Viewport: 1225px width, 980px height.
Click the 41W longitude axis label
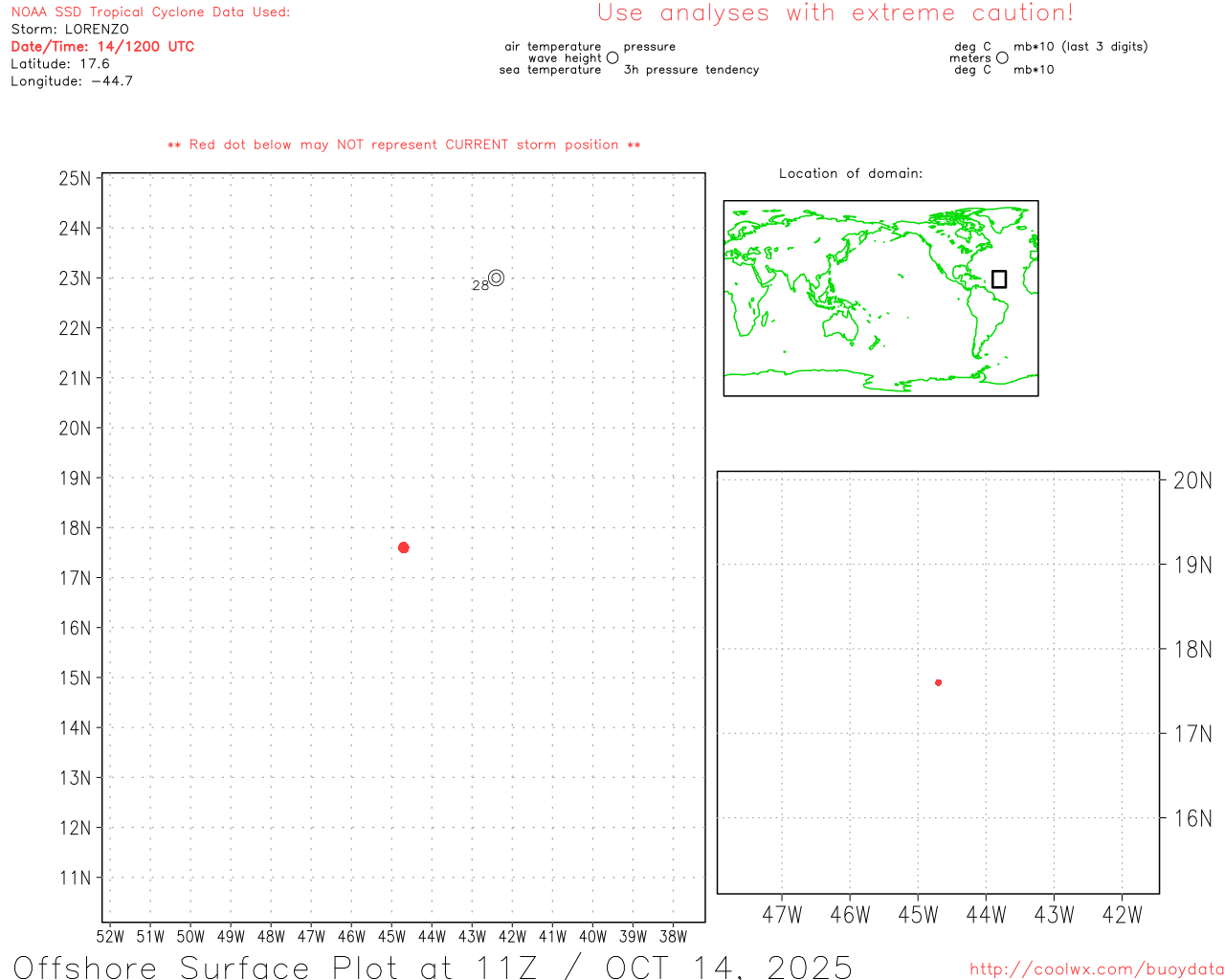[x=552, y=937]
